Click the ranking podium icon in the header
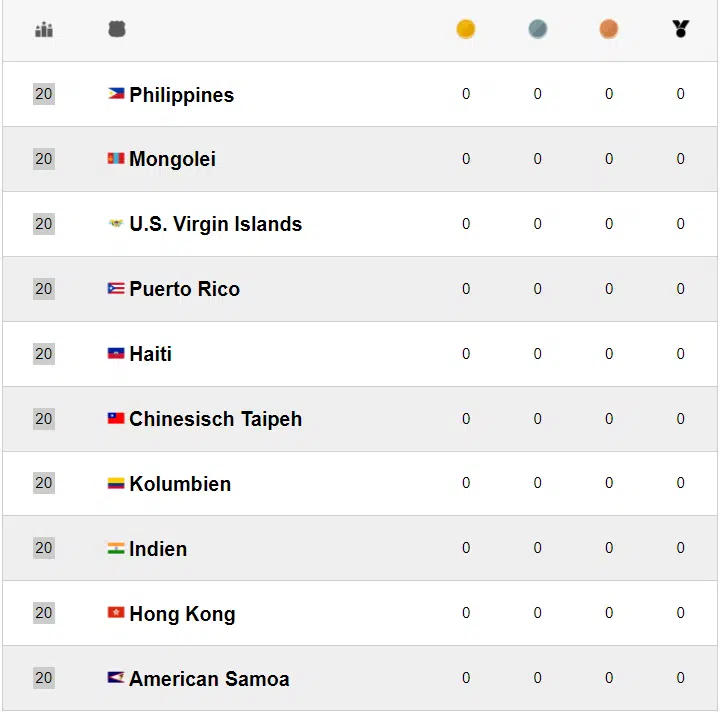 point(44,29)
